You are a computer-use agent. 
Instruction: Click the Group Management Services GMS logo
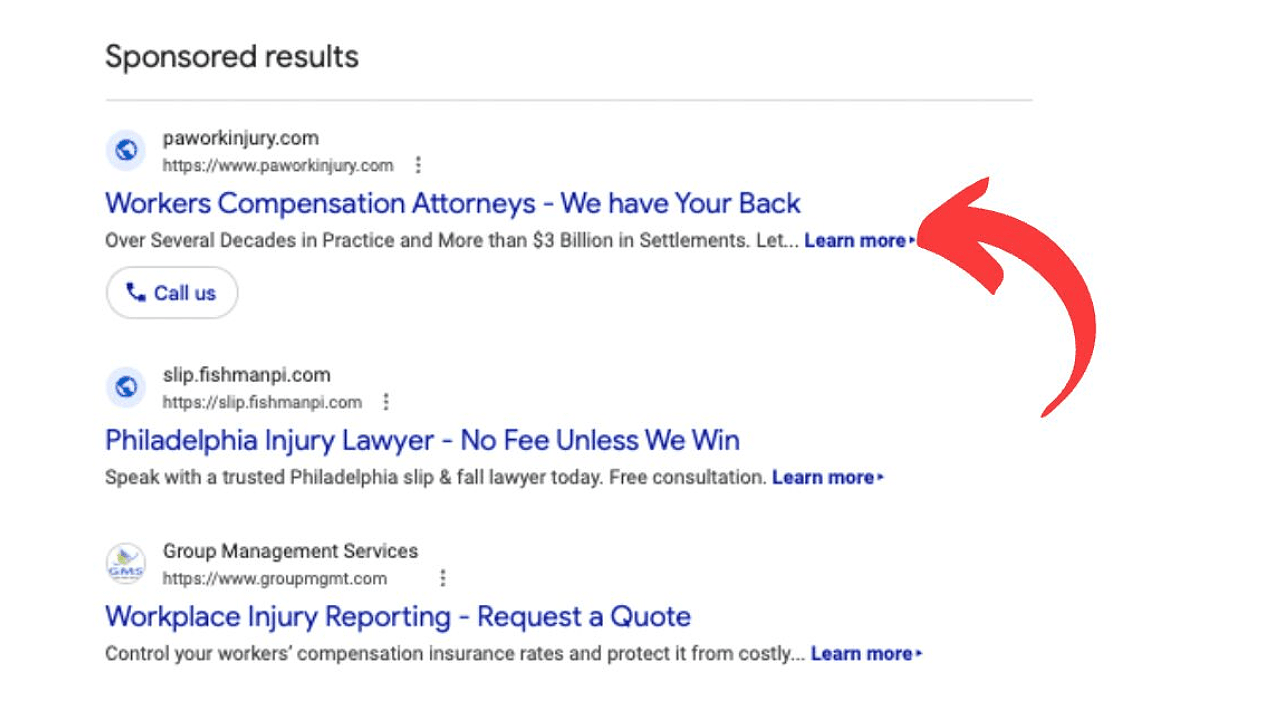(126, 564)
